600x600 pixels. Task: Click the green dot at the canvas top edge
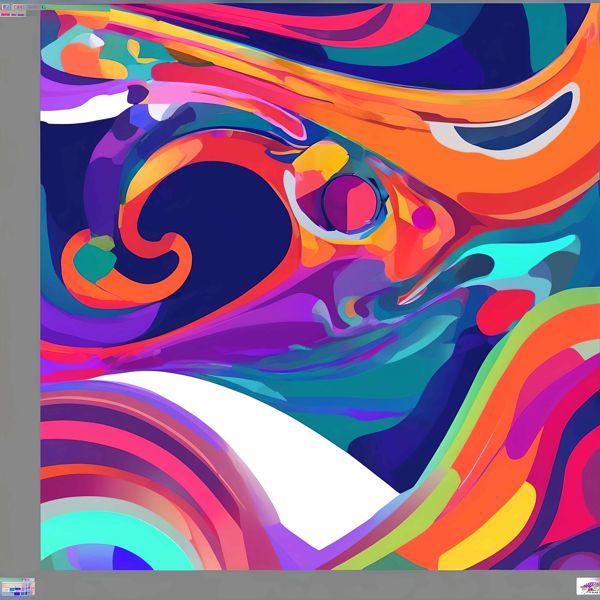[43, 7]
